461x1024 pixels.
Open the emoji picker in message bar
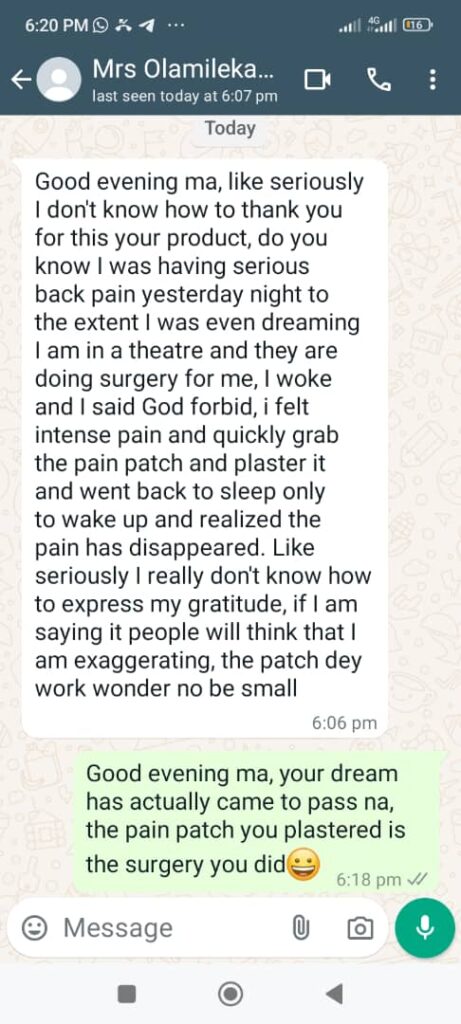pyautogui.click(x=34, y=928)
